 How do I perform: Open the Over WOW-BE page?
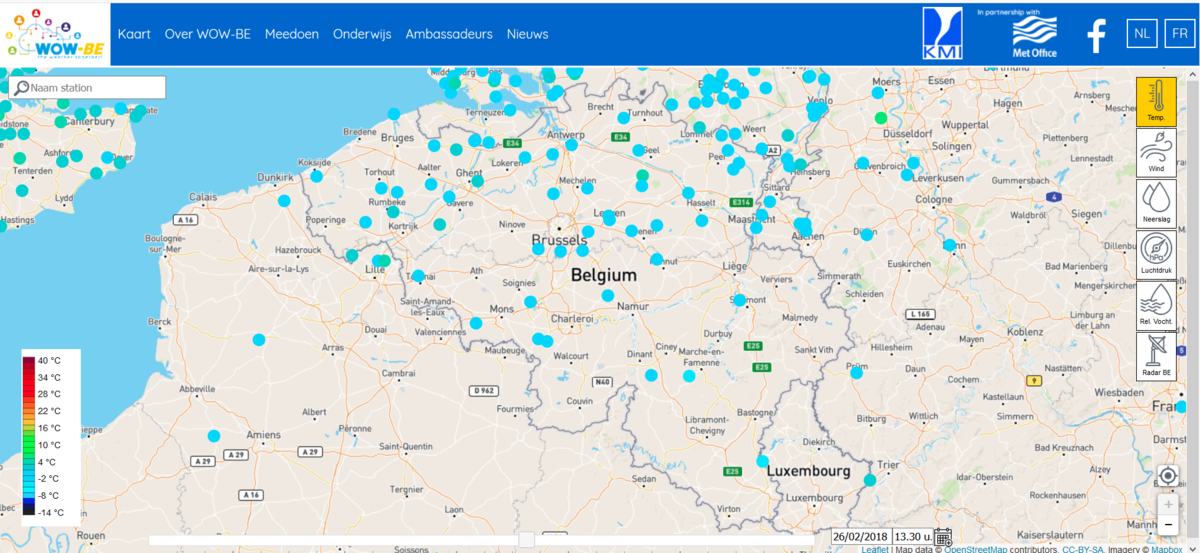pos(208,34)
